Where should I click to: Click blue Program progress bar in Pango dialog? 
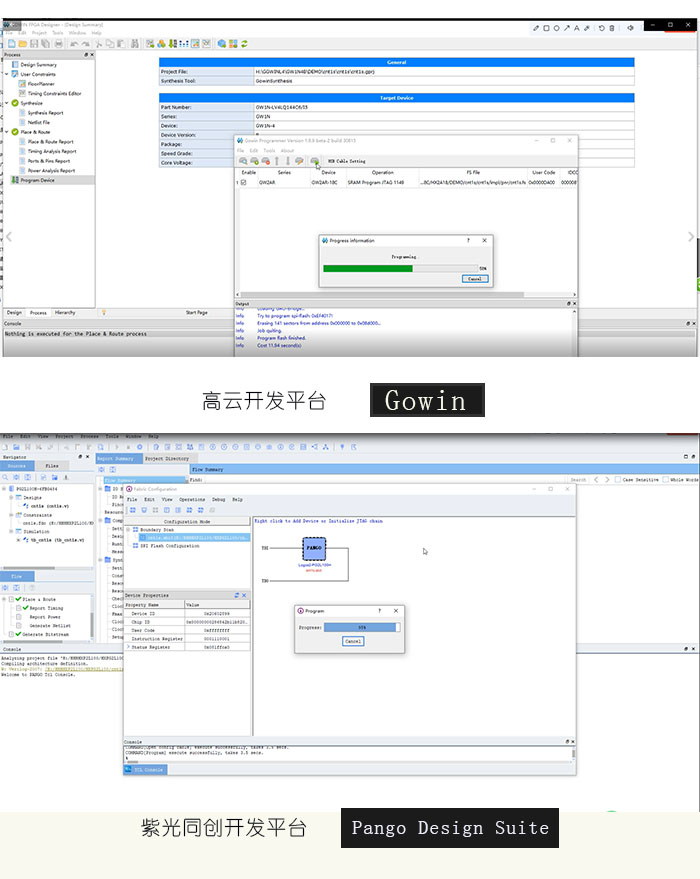(x=362, y=627)
